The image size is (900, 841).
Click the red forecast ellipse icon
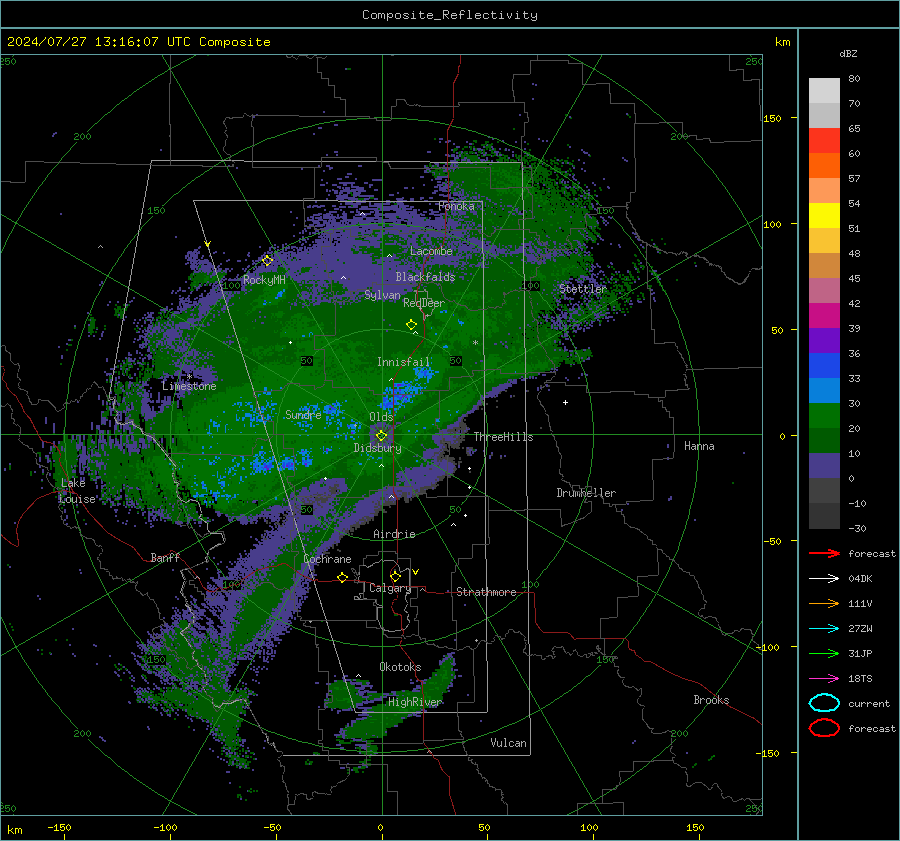coord(824,728)
